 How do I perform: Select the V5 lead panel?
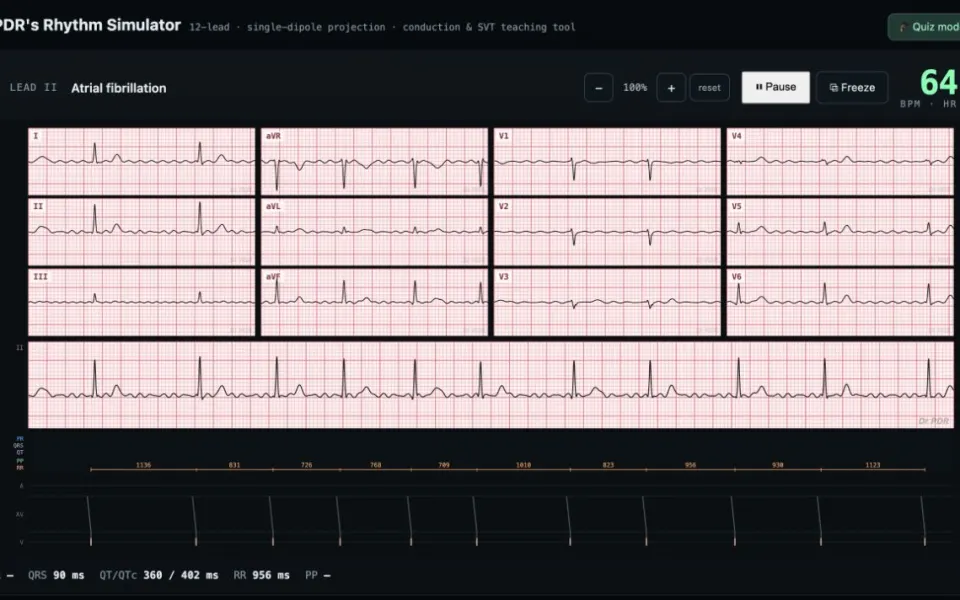pyautogui.click(x=840, y=232)
